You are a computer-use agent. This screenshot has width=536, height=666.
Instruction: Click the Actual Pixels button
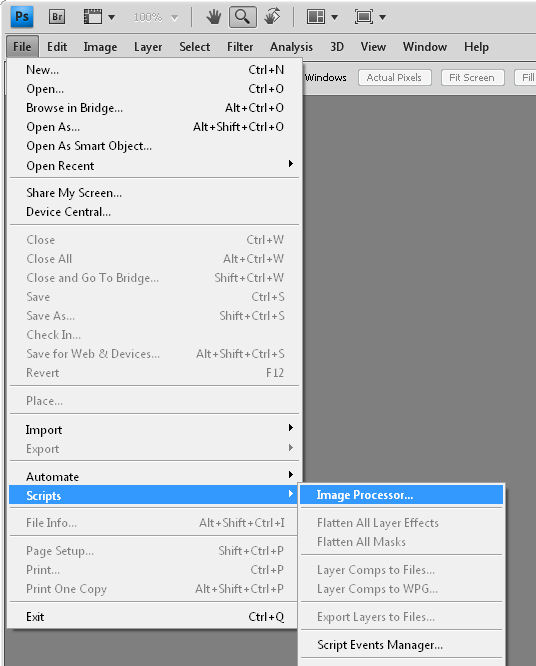tap(395, 78)
